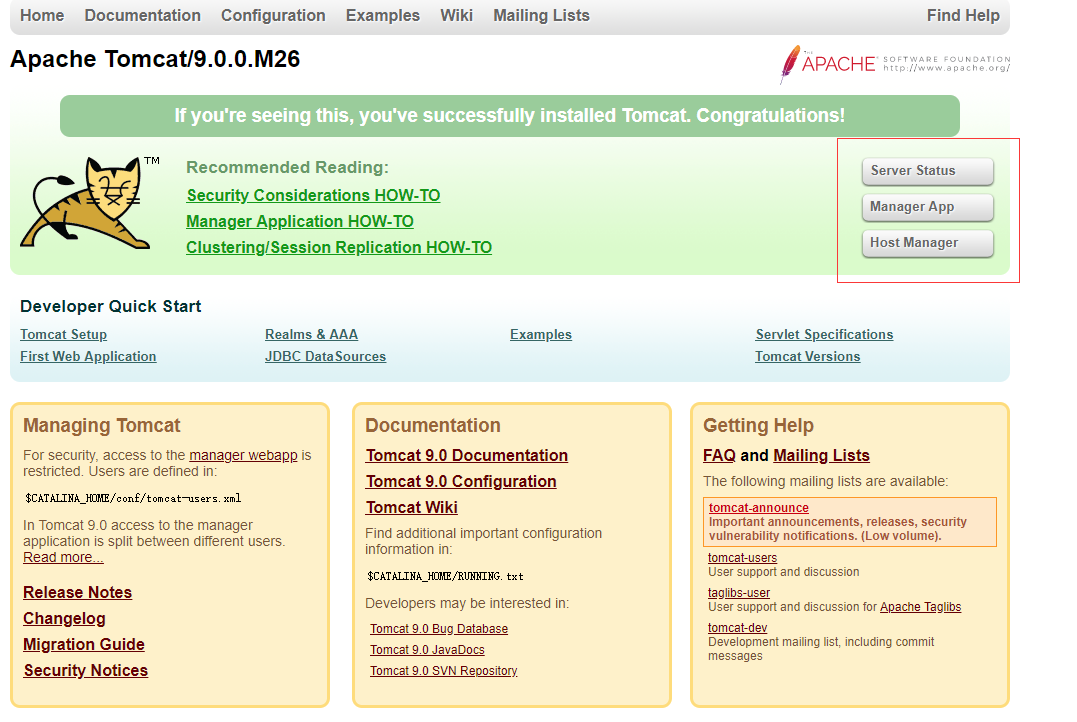Viewport: 1077px width, 722px height.
Task: Open Tomcat 9.0 Configuration link
Action: coord(461,482)
